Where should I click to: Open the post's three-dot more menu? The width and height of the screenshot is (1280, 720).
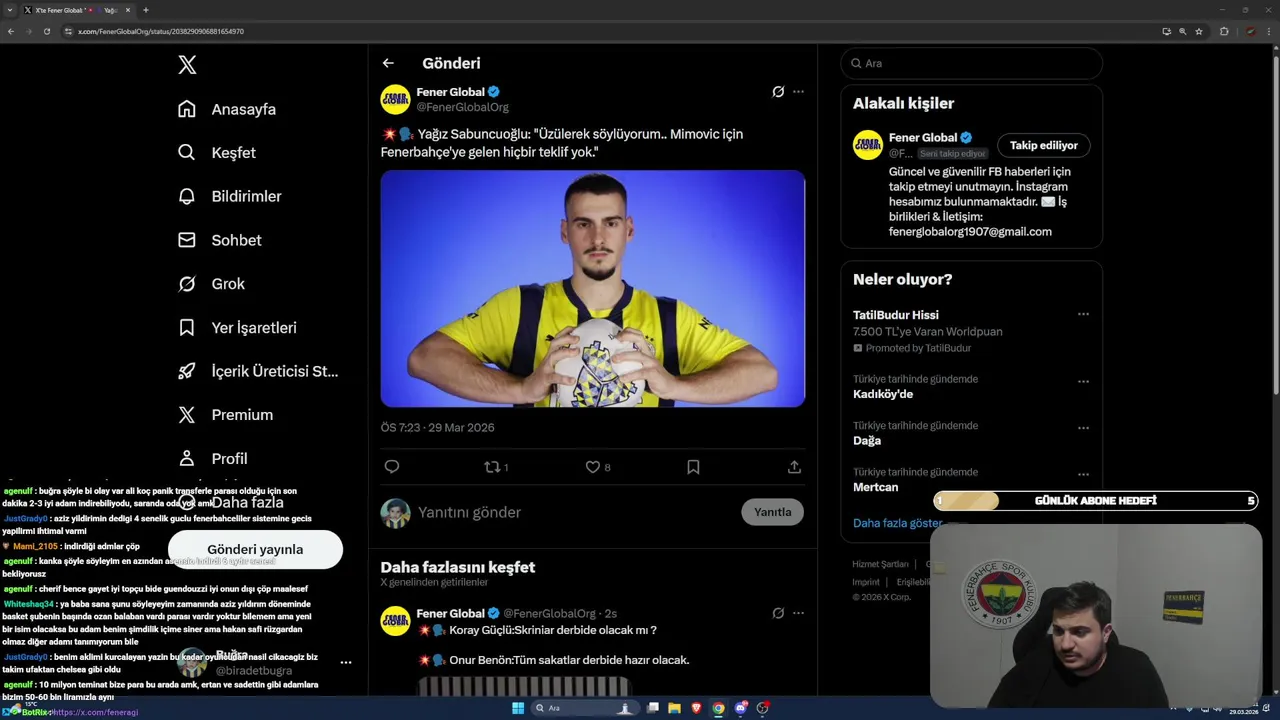coord(798,92)
